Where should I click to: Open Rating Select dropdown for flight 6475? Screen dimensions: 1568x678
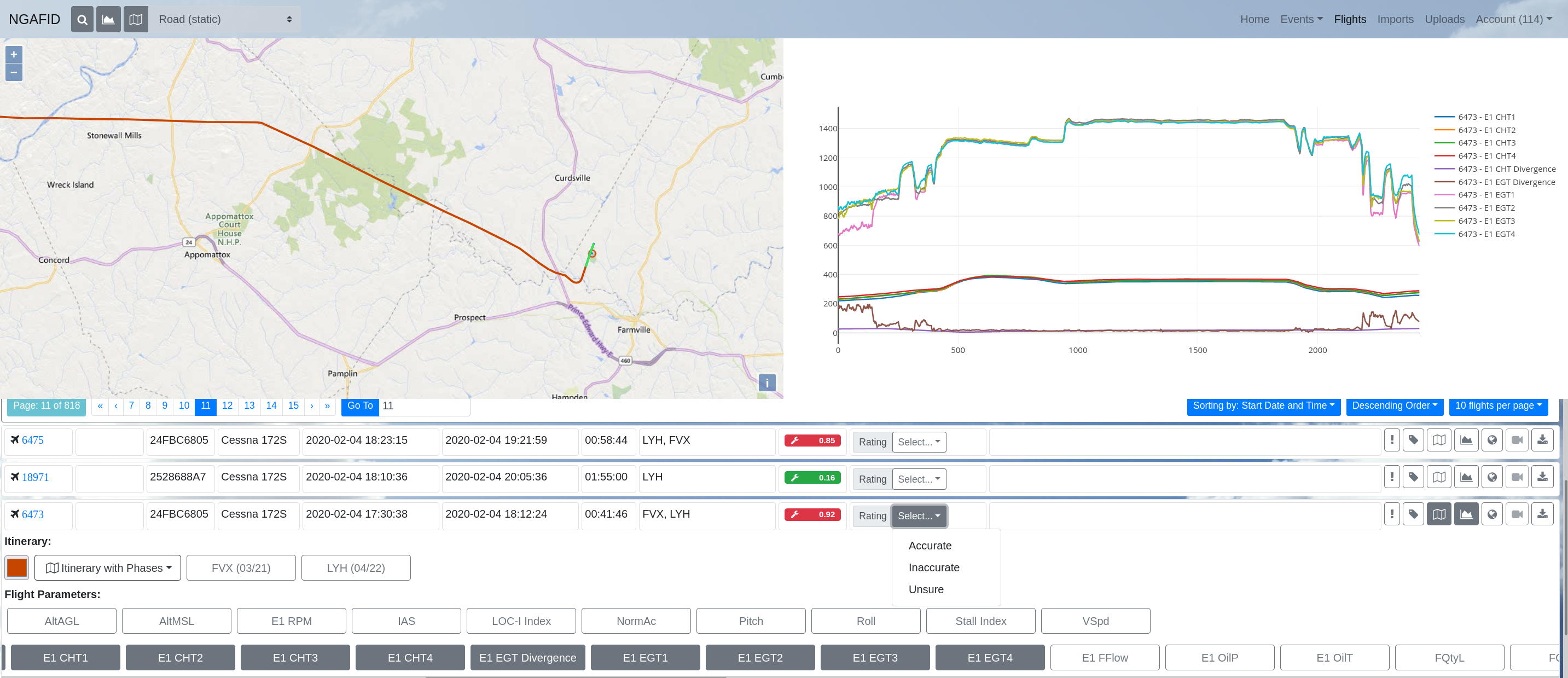coord(919,443)
